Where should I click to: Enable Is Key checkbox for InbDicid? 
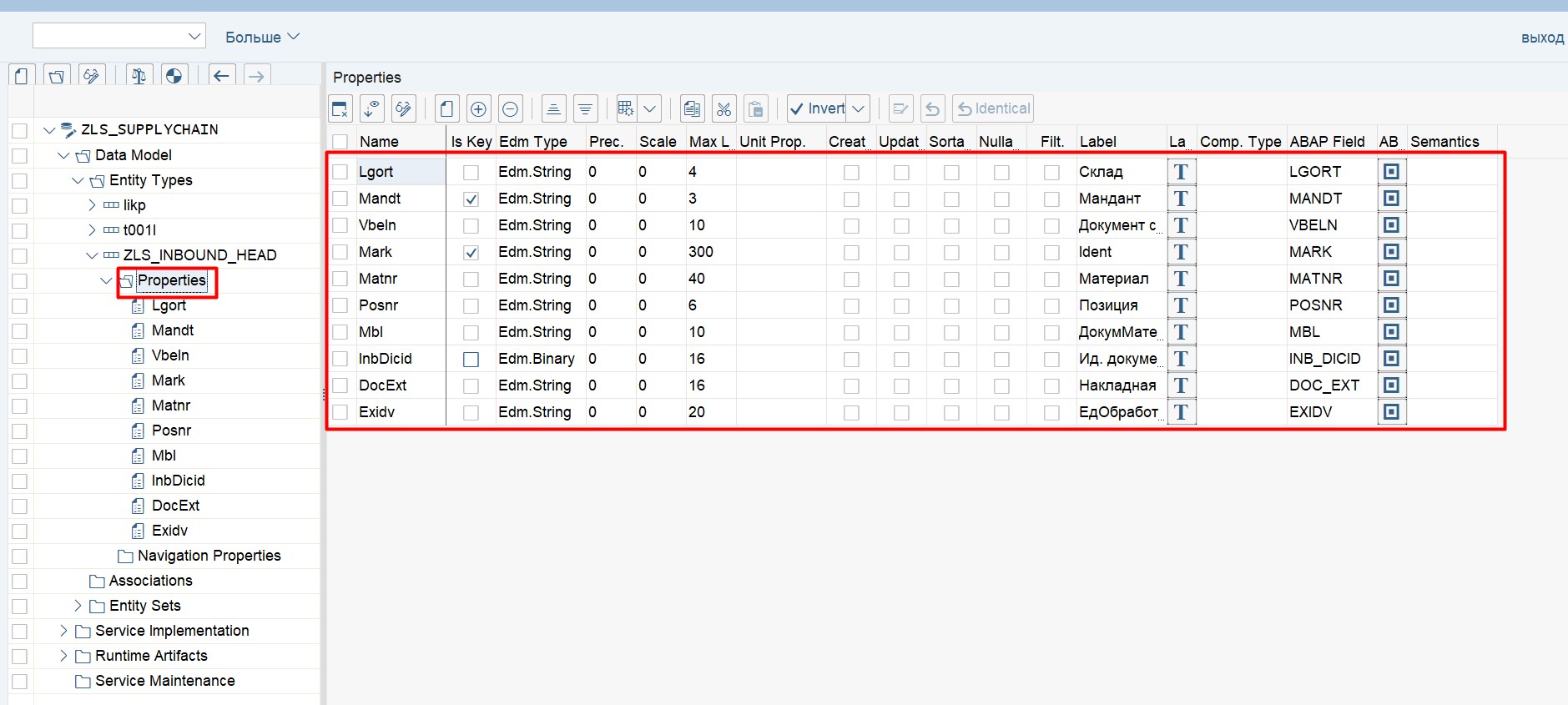coord(471,360)
